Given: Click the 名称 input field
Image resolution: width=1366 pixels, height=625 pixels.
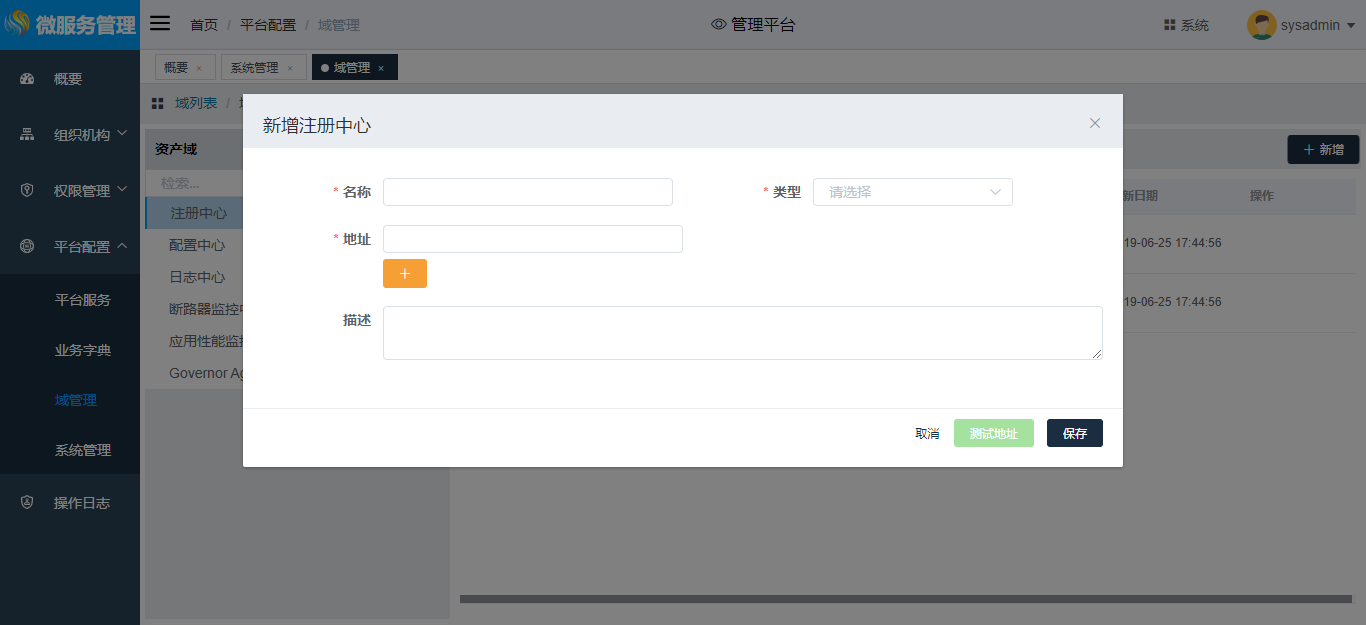Looking at the screenshot, I should (527, 192).
